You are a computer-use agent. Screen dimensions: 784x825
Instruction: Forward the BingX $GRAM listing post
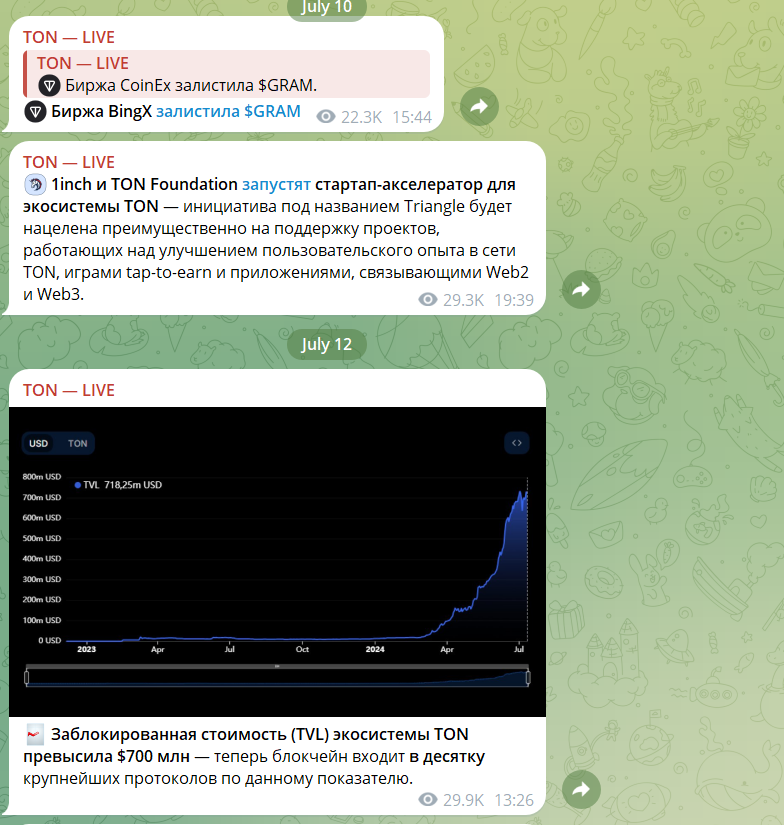tap(479, 107)
